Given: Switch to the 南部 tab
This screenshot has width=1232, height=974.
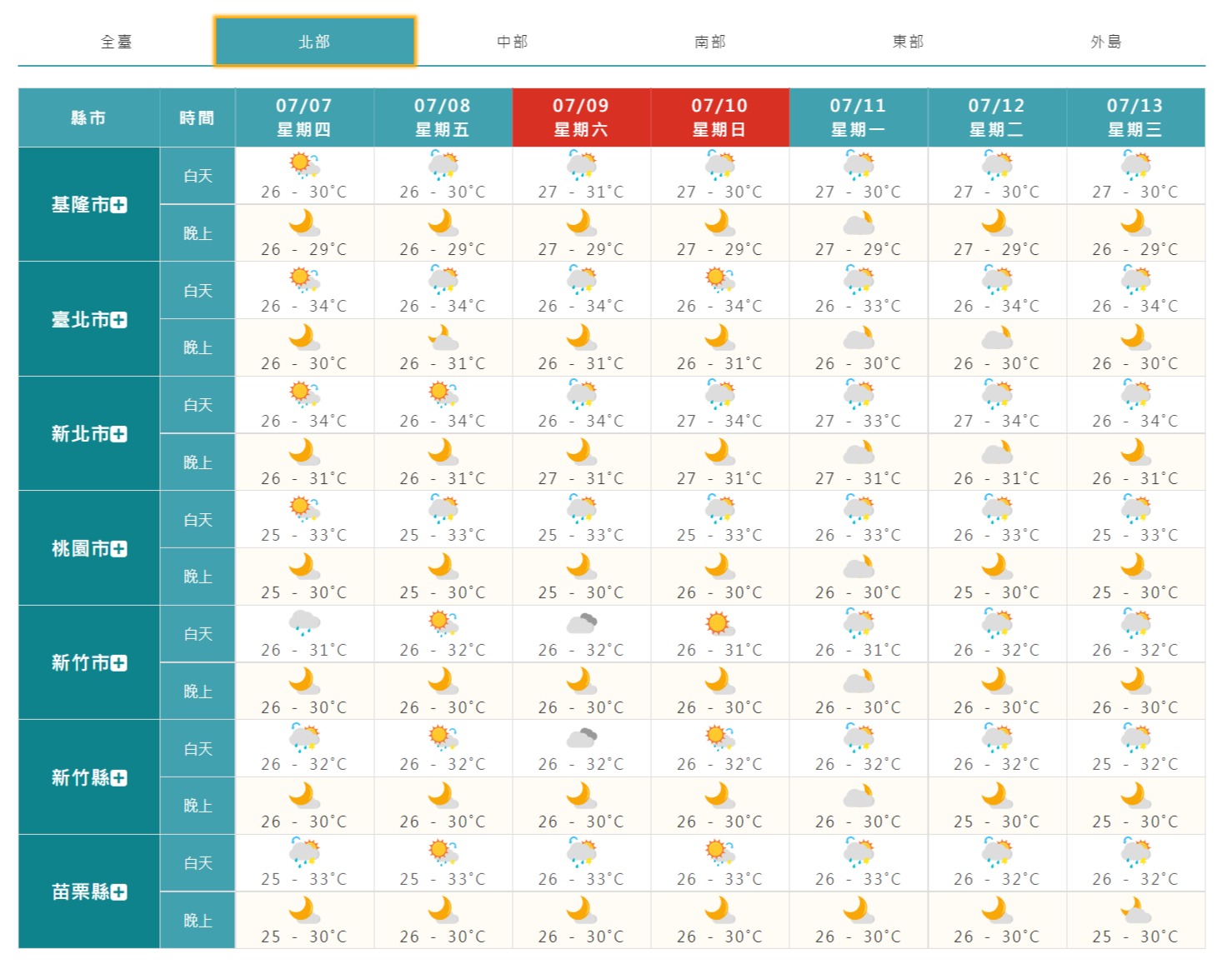Looking at the screenshot, I should (x=710, y=42).
